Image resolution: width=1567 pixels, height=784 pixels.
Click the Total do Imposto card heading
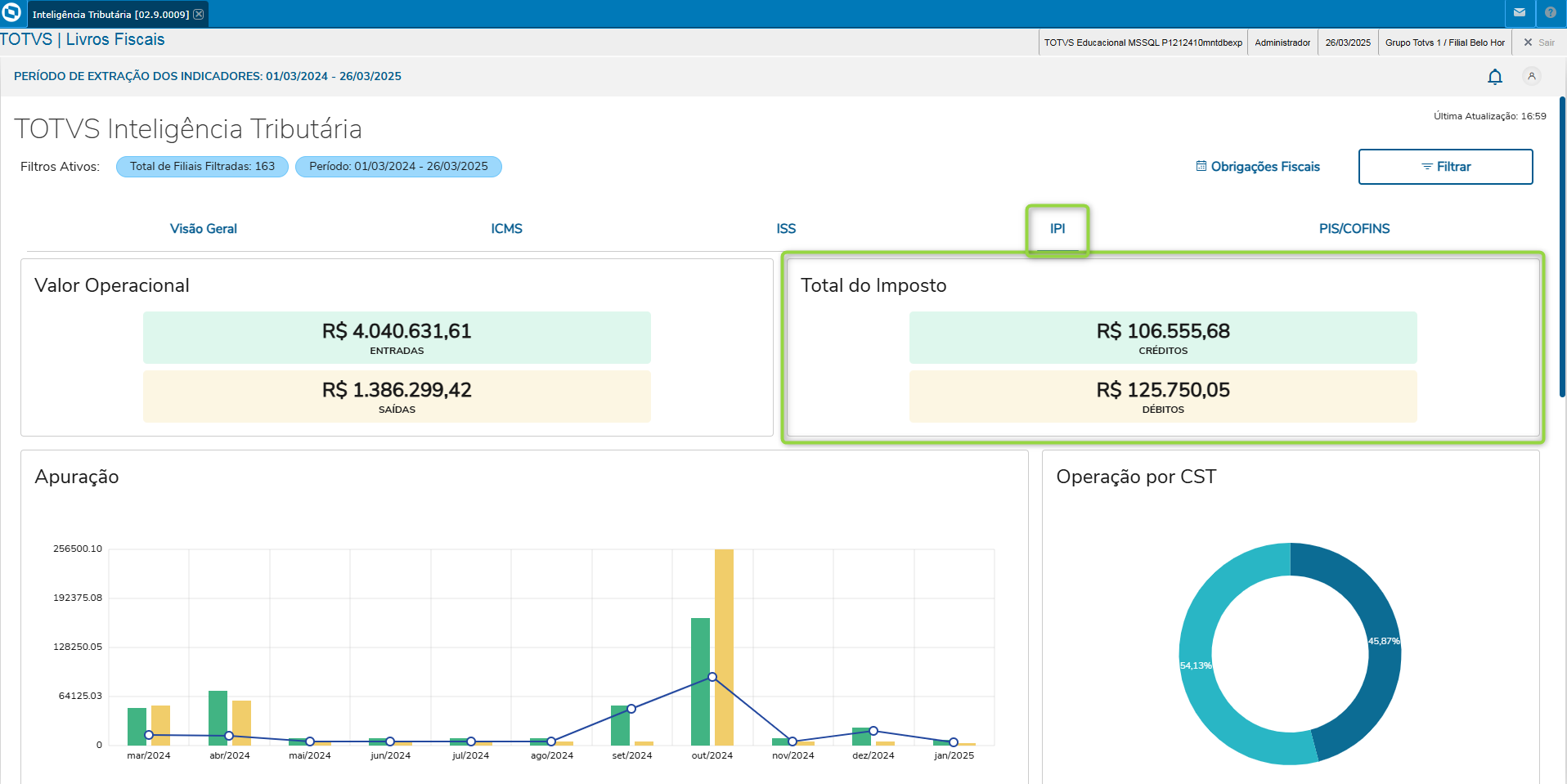pos(873,285)
